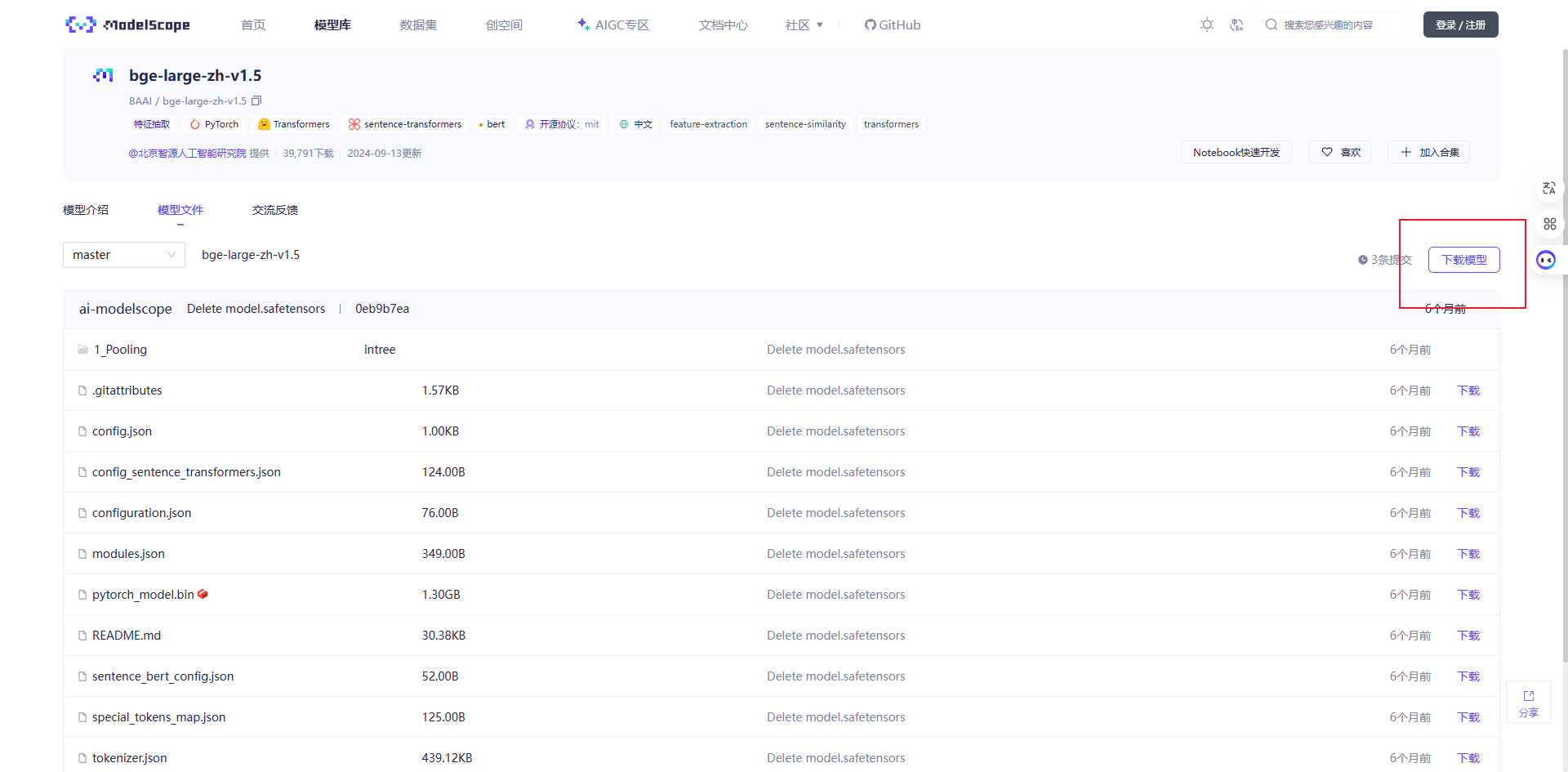1568x772 pixels.
Task: Open the chatbot assistant floating icon
Action: pyautogui.click(x=1546, y=260)
